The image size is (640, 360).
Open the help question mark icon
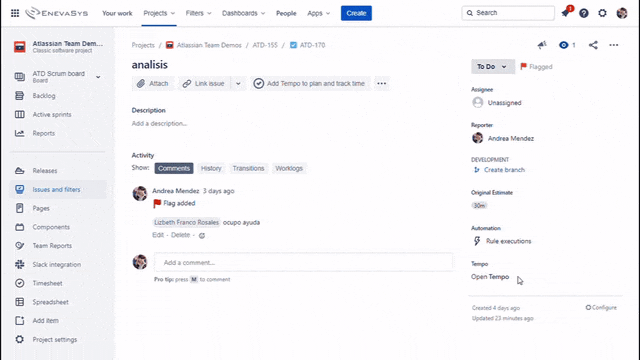point(584,13)
